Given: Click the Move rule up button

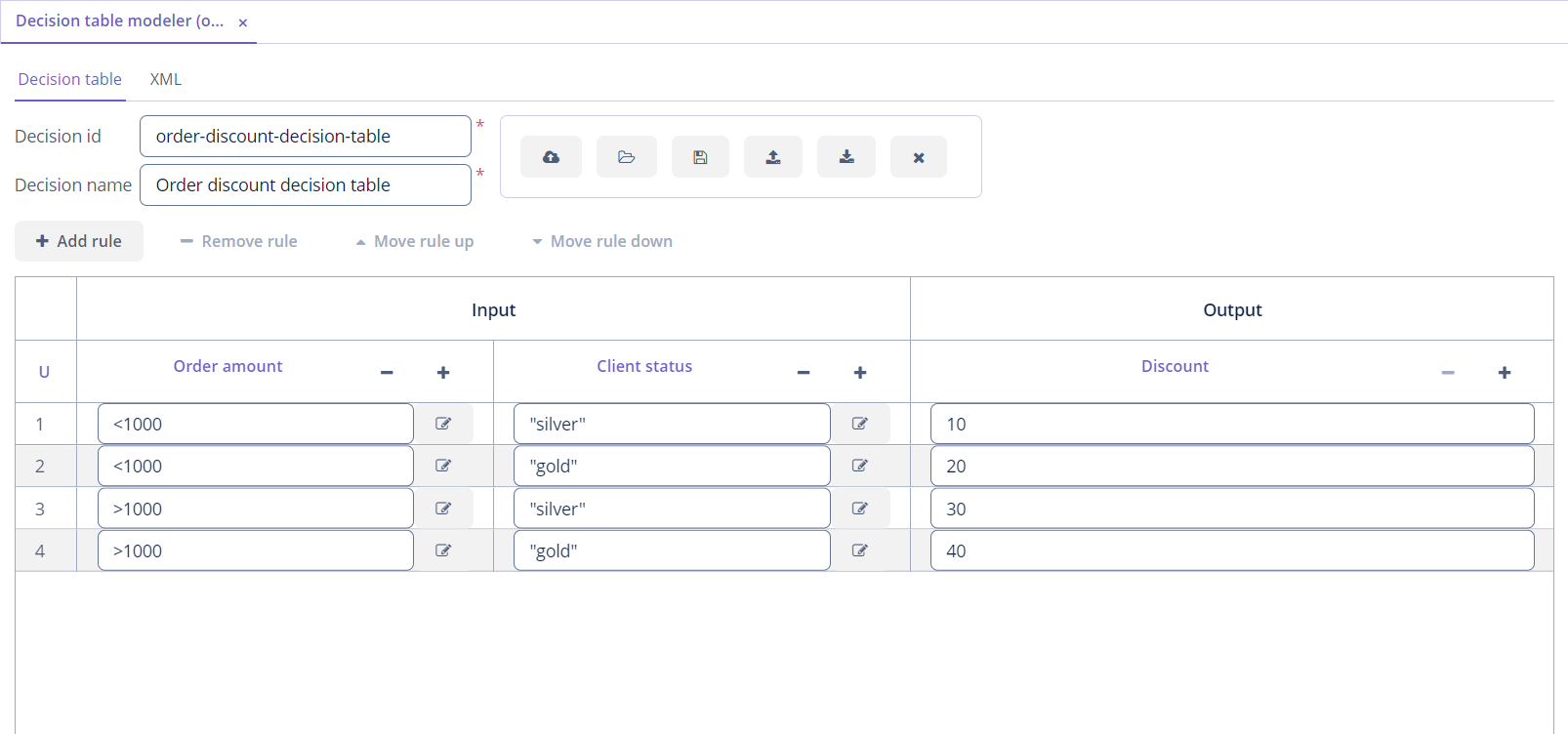Looking at the screenshot, I should (x=415, y=241).
